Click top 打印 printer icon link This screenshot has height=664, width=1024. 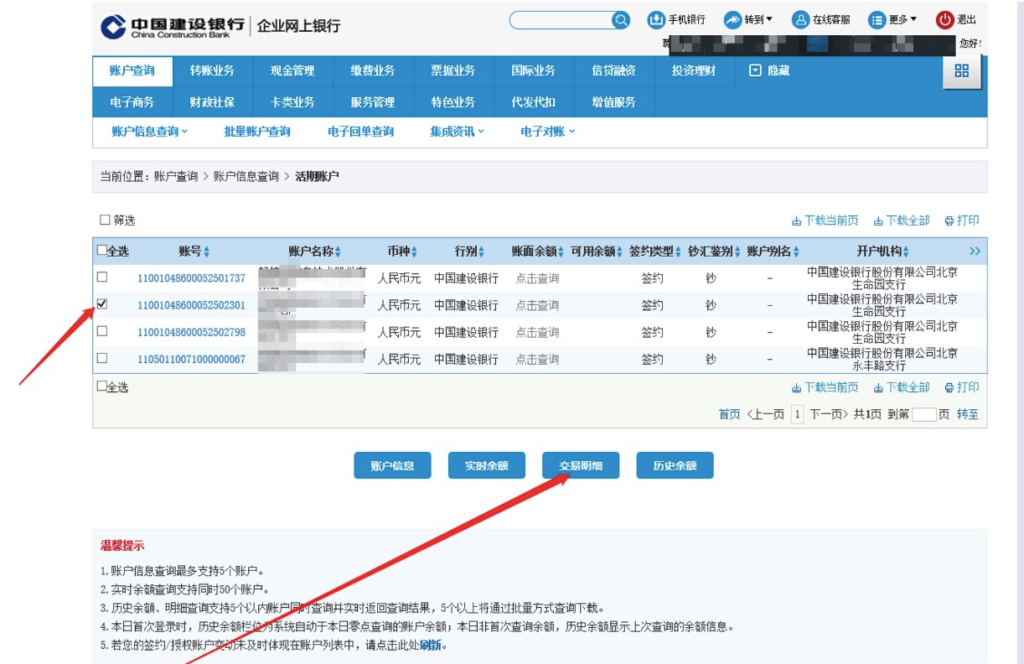pyautogui.click(x=961, y=221)
